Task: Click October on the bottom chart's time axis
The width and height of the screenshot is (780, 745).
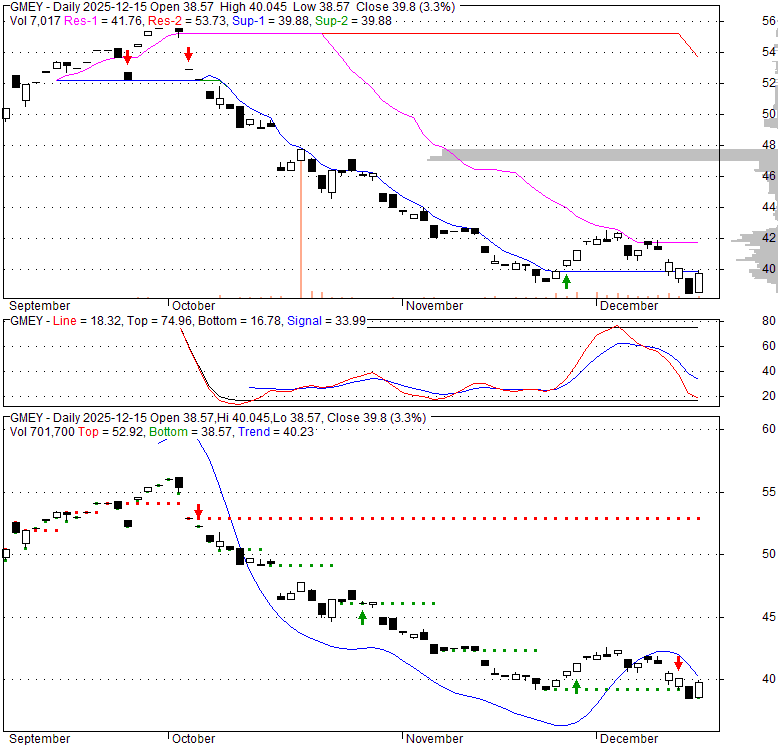Action: click(193, 738)
